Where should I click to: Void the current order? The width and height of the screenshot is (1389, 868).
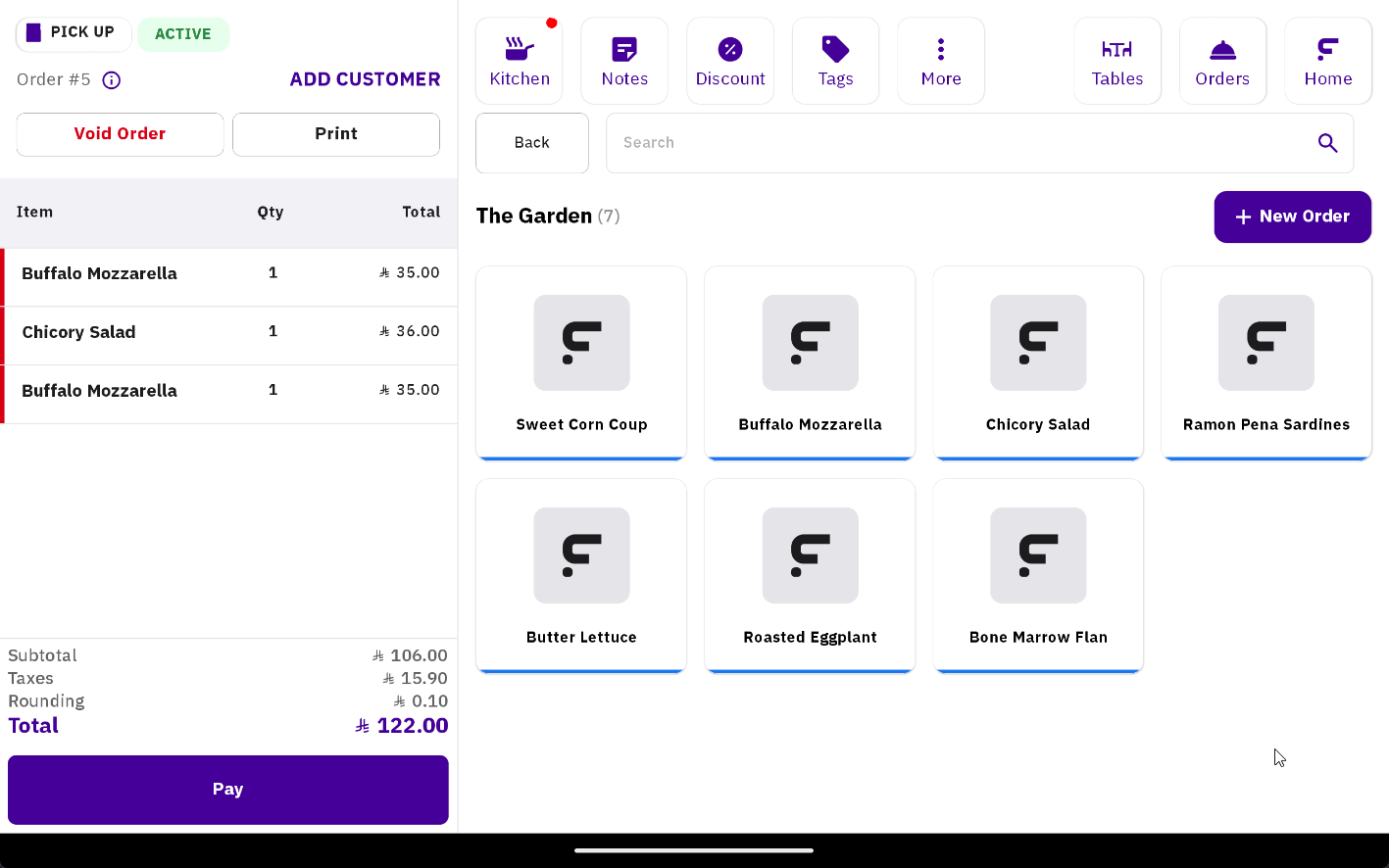click(120, 134)
